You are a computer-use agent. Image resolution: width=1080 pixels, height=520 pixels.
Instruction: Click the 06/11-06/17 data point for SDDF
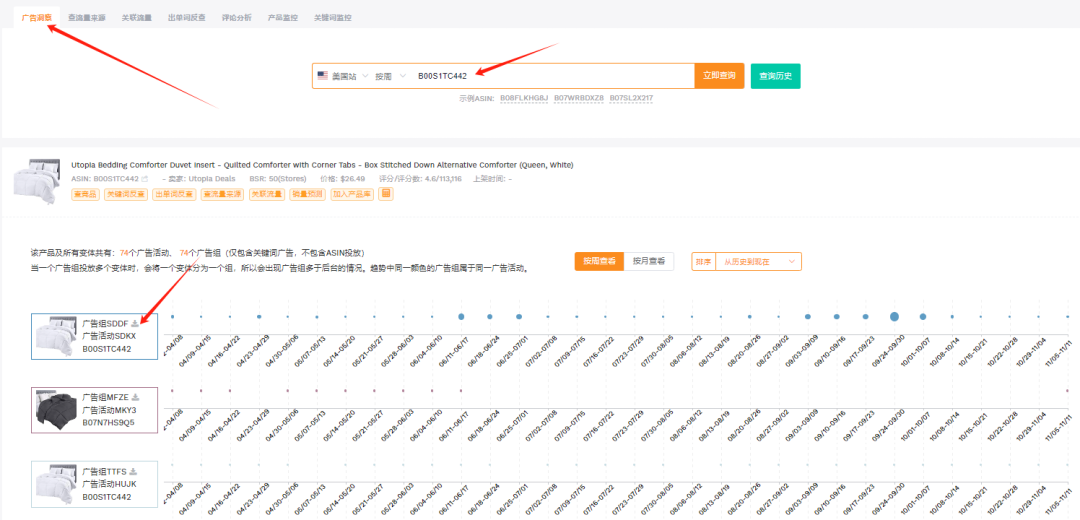tap(461, 317)
